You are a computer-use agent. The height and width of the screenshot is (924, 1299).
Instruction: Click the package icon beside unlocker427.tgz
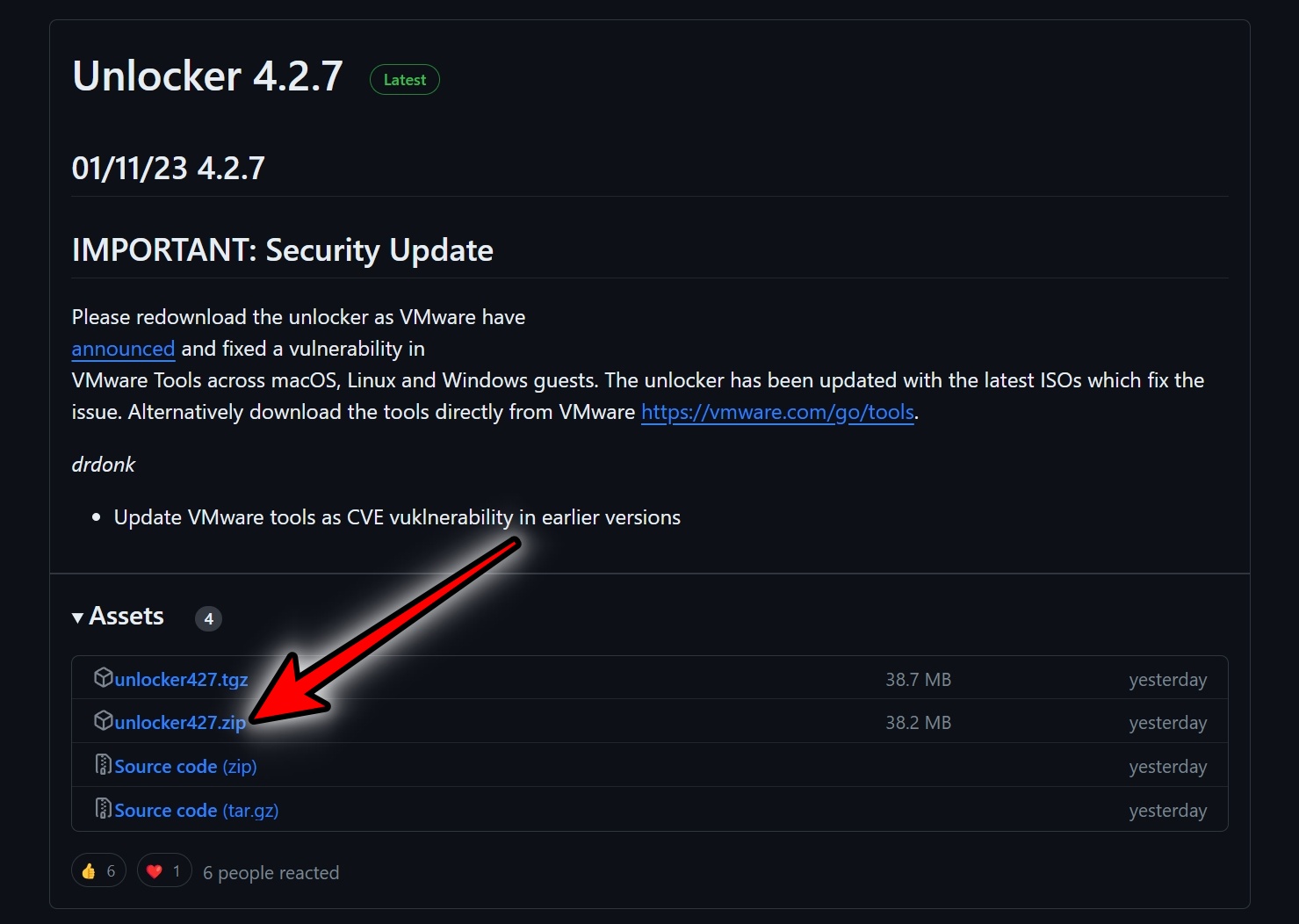coord(104,677)
